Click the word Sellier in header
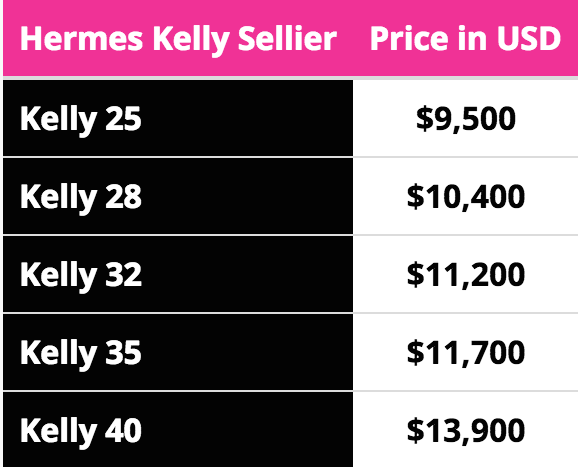The height and width of the screenshot is (467, 578). 287,38
